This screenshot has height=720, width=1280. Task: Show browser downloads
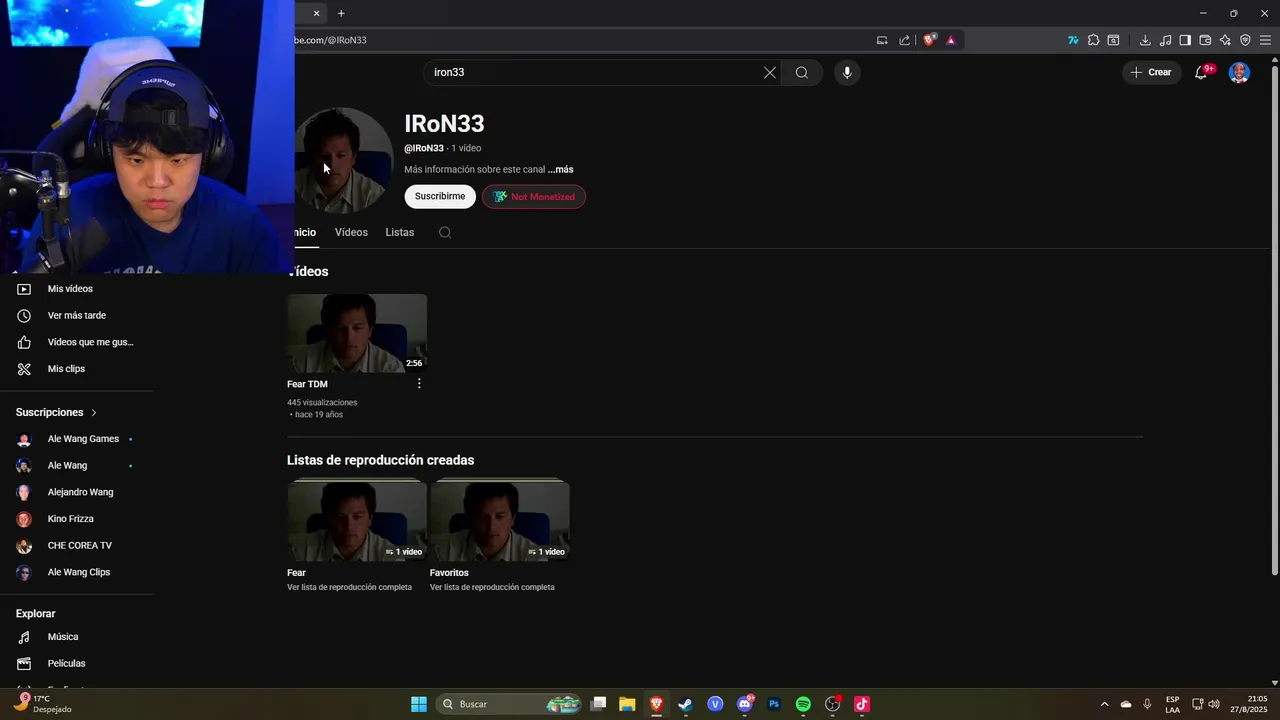coord(1145,40)
